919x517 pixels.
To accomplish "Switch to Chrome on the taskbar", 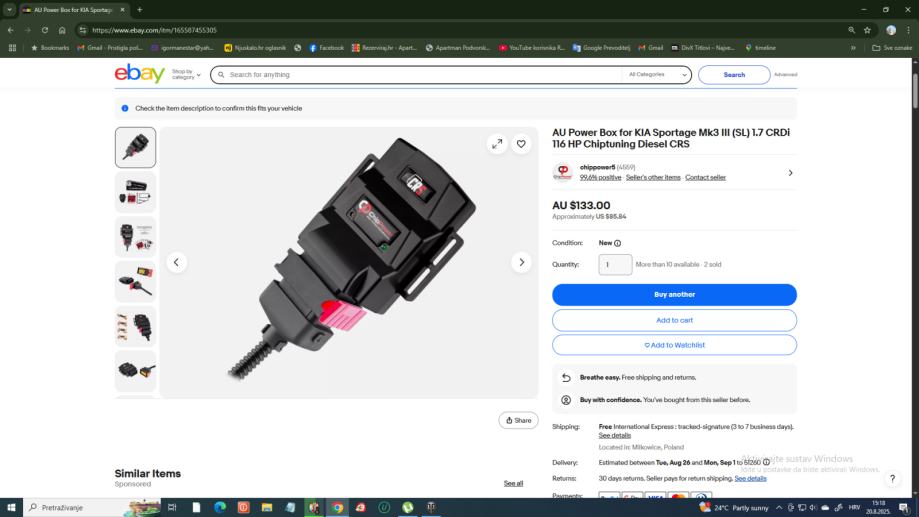I will point(338,507).
